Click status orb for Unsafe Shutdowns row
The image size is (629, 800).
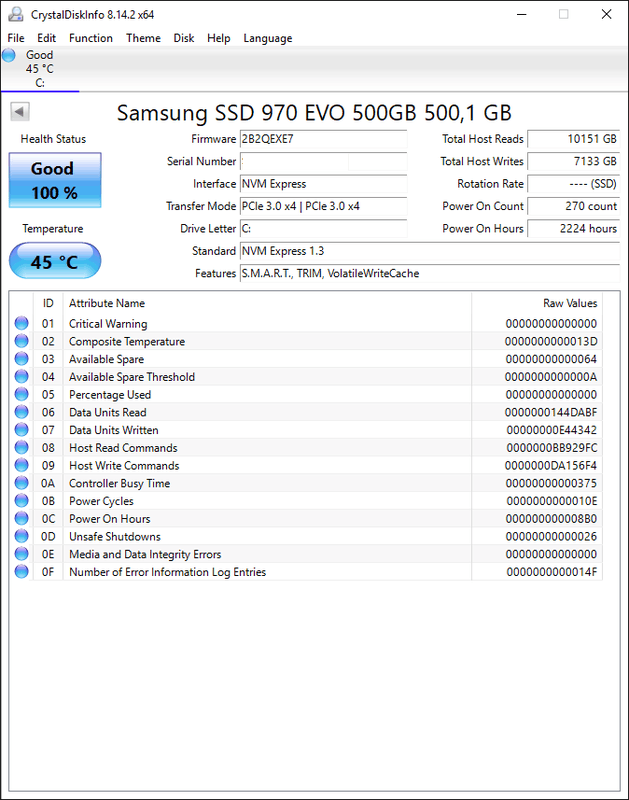(x=21, y=536)
